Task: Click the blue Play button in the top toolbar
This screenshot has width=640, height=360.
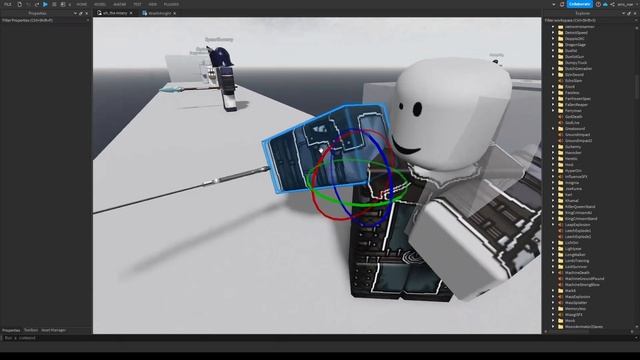Action: click(45, 4)
